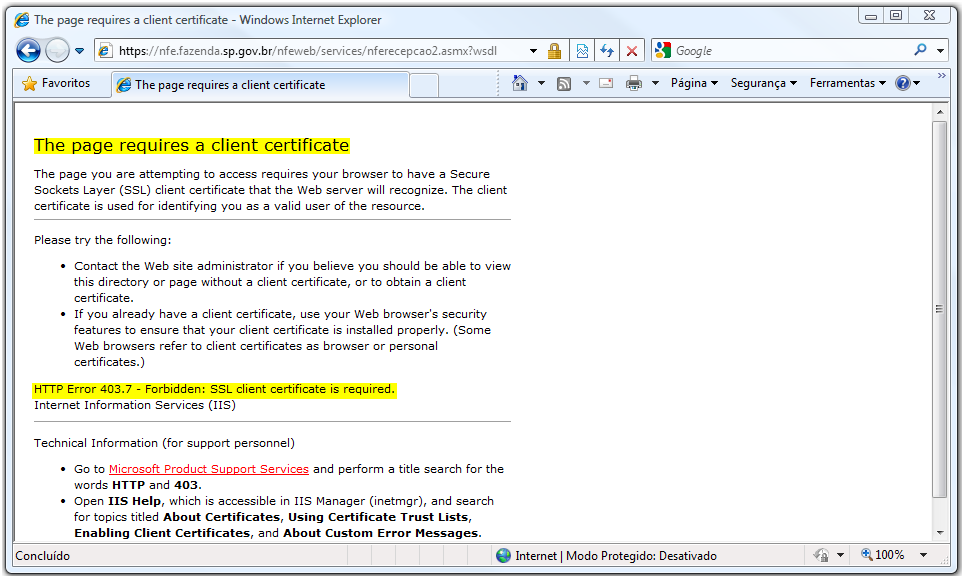Open the Favoritos panel
Image resolution: width=964 pixels, height=578 pixels.
coord(56,83)
